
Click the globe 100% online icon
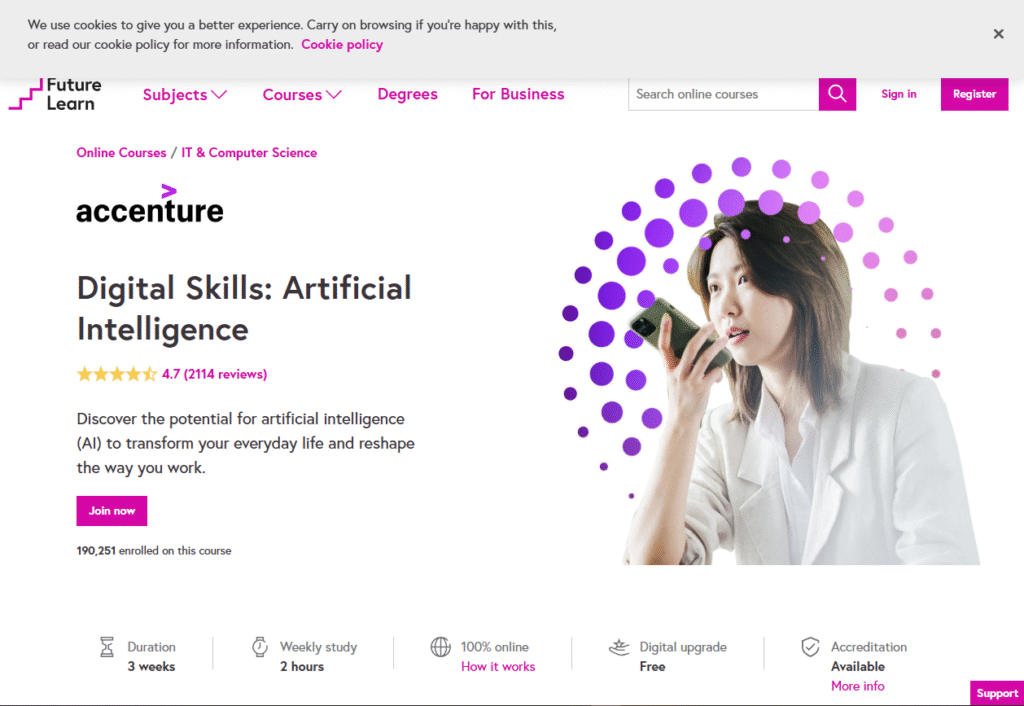click(x=440, y=647)
